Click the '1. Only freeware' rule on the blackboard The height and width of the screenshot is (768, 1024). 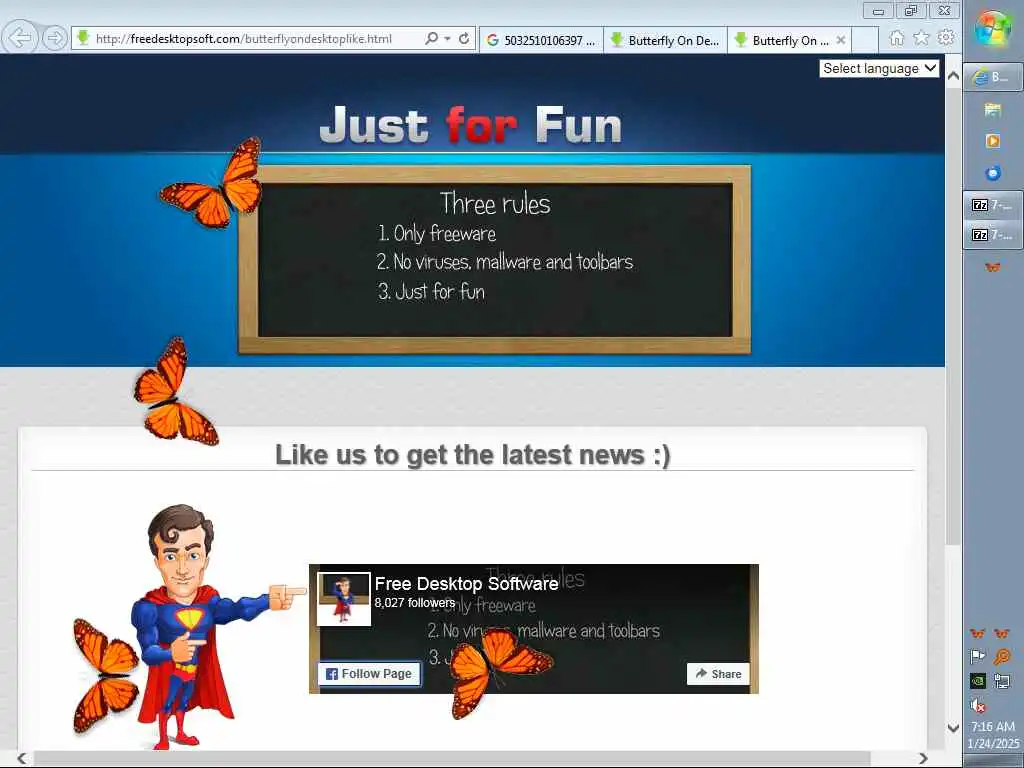tap(437, 233)
